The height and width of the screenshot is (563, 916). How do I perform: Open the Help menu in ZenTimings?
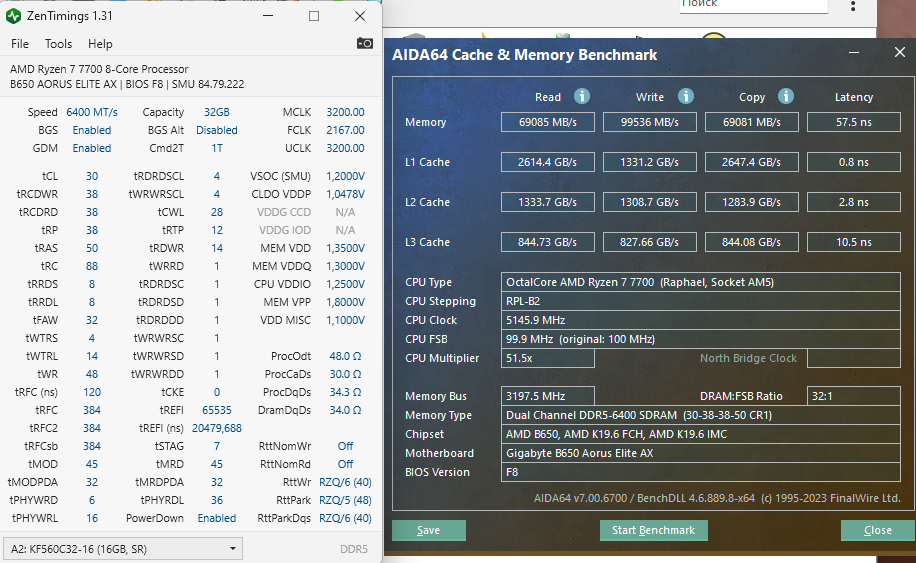point(100,44)
